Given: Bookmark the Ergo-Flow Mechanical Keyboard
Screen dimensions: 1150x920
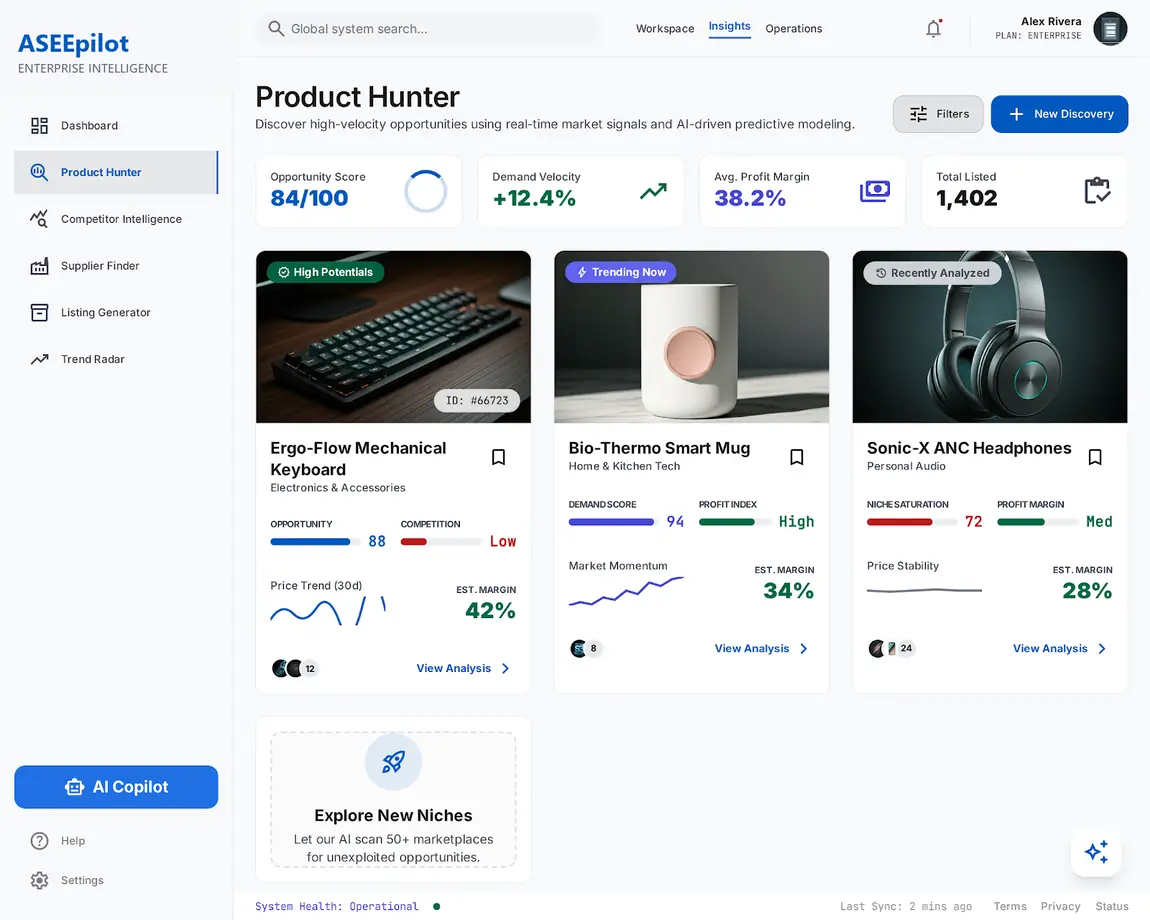Looking at the screenshot, I should [x=499, y=457].
